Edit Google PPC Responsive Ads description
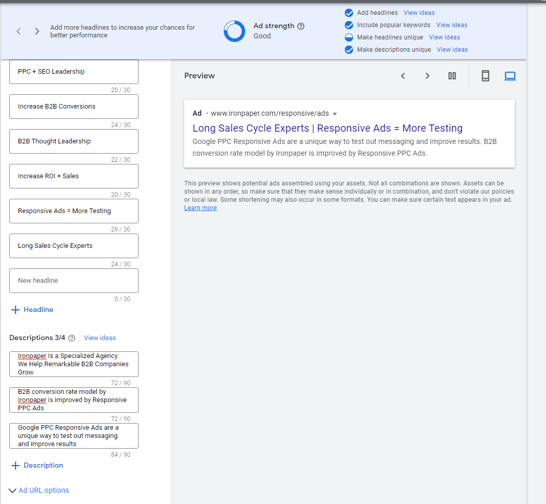This screenshot has height=504, width=546. [x=74, y=436]
